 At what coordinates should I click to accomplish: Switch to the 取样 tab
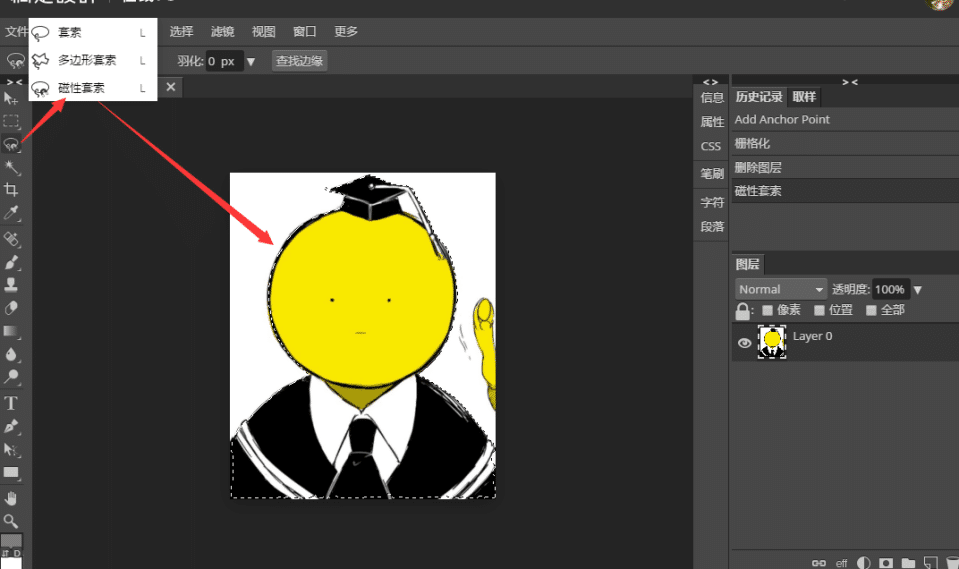[x=804, y=97]
